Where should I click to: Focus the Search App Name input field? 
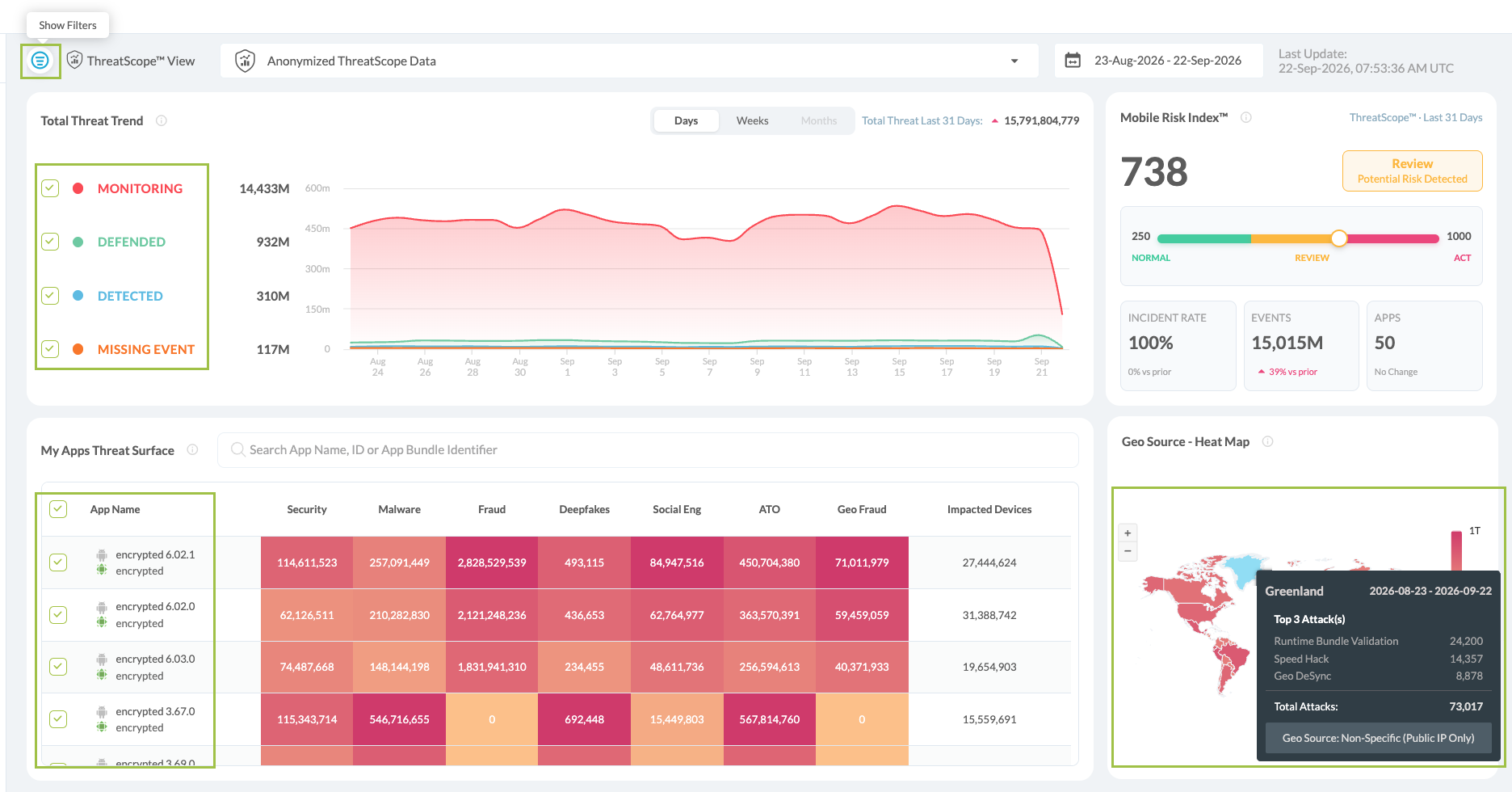coord(648,449)
